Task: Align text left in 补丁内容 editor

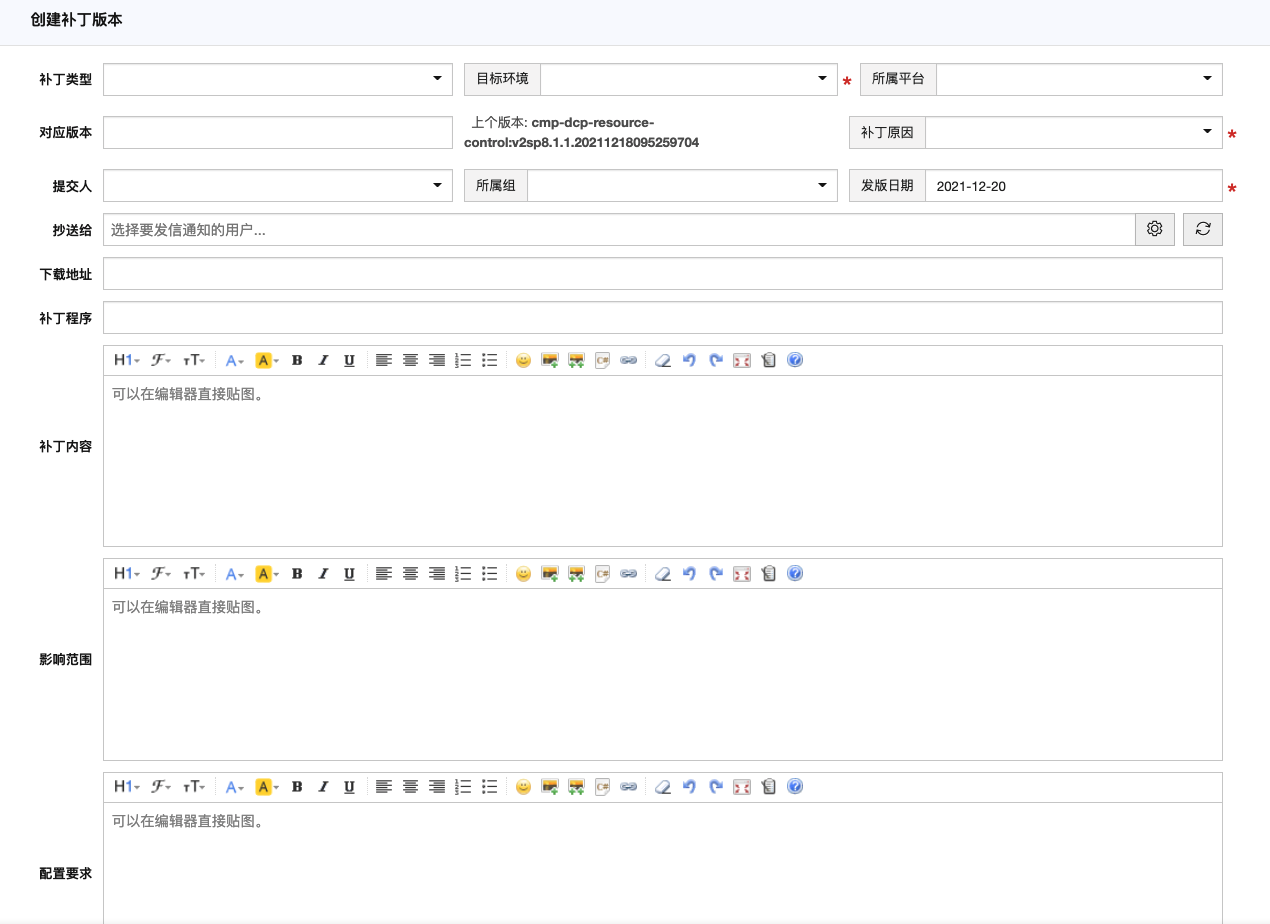Action: point(384,360)
